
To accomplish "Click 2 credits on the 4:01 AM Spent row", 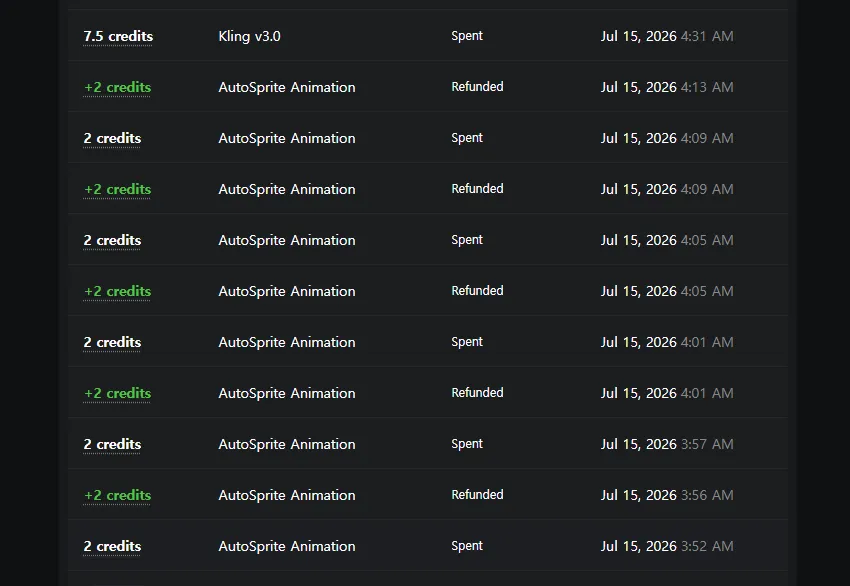I will pyautogui.click(x=112, y=342).
